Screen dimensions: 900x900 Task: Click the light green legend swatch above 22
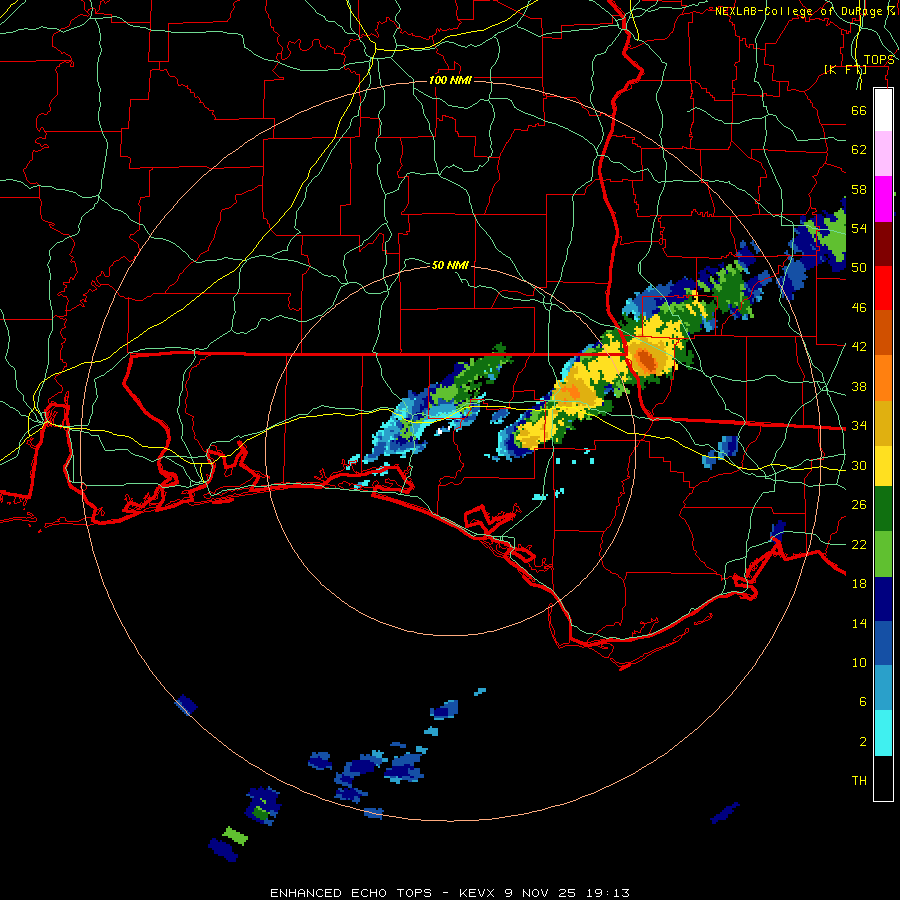tap(883, 554)
